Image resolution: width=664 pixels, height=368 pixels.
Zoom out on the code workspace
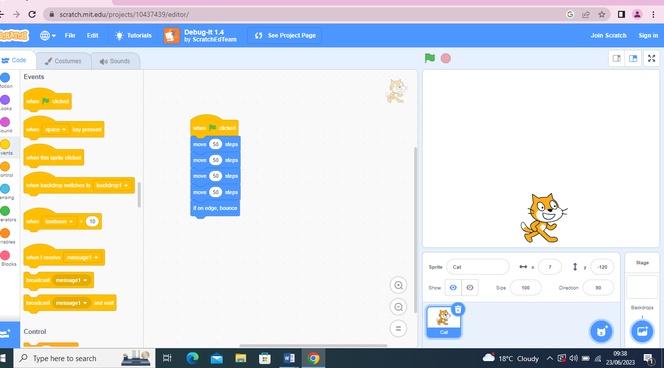point(398,307)
